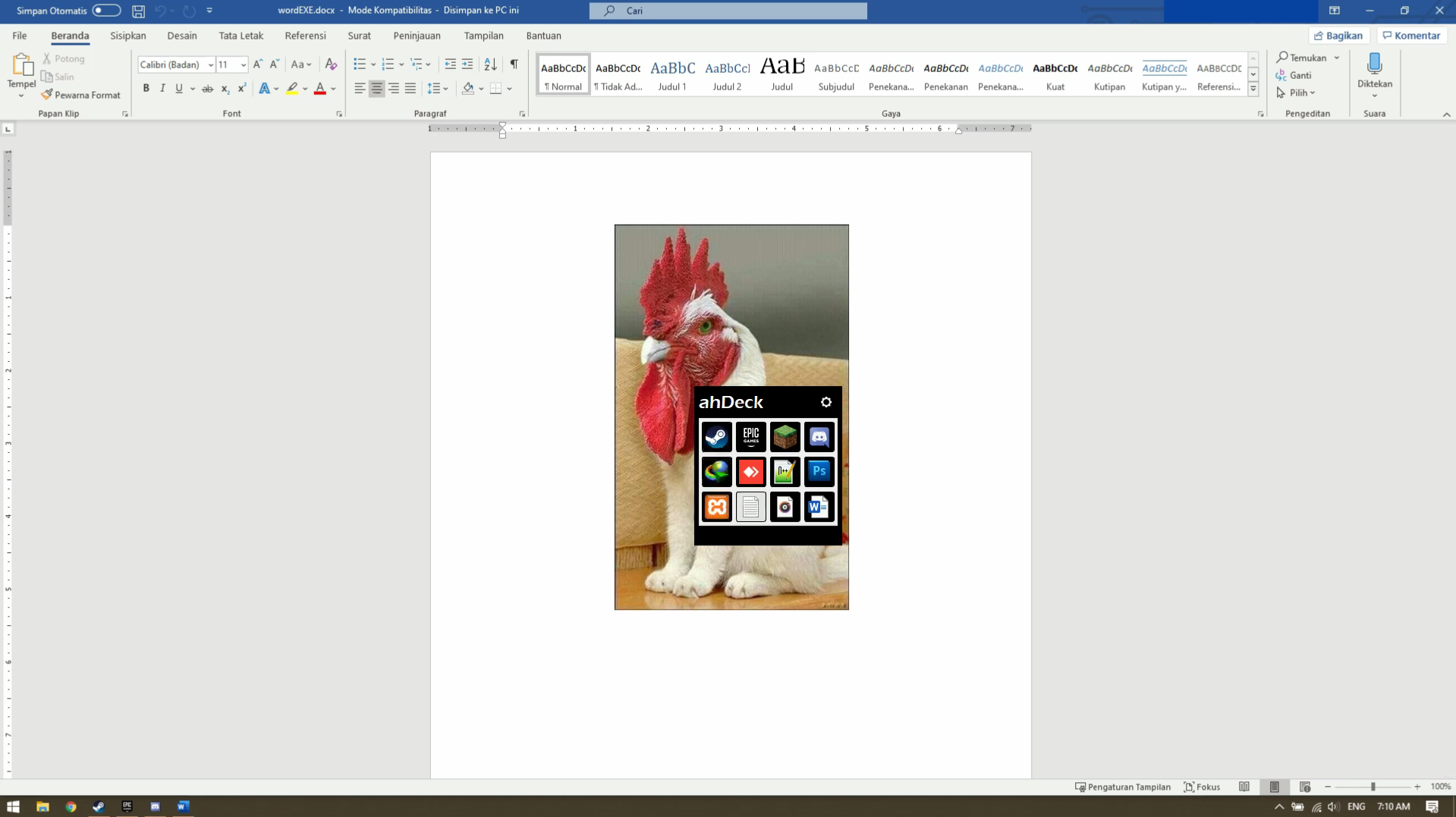The image size is (1456, 817).
Task: Switch to the Desain tab
Action: coord(182,36)
